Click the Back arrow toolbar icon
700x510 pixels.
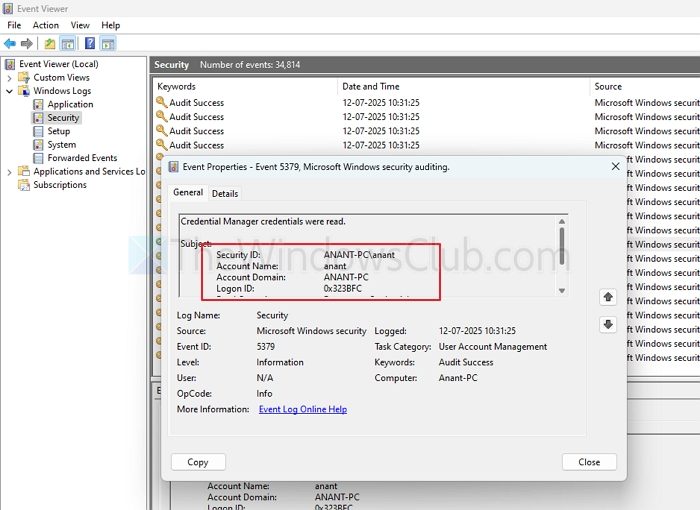[x=10, y=44]
